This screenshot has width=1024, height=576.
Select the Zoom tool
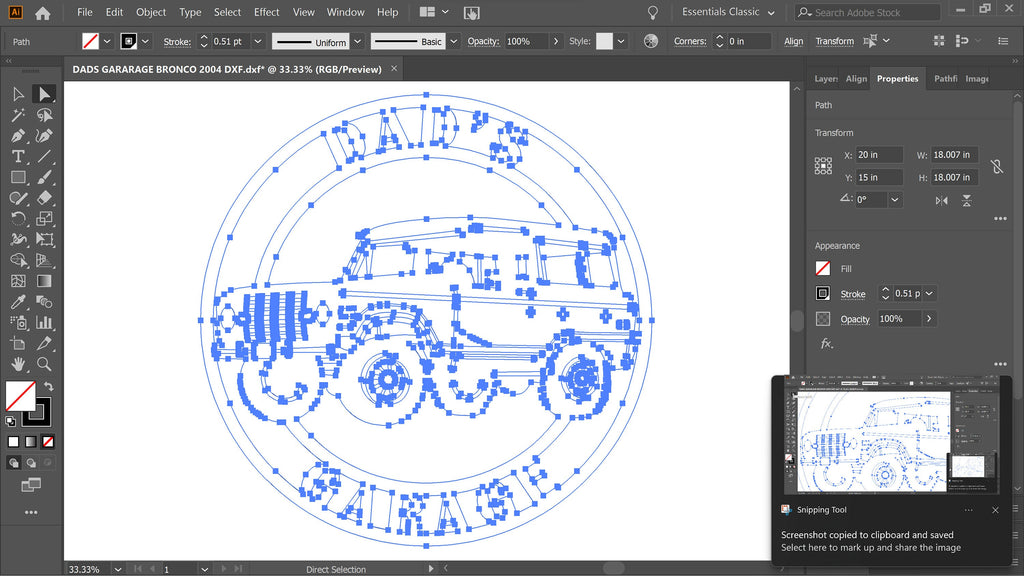(44, 364)
